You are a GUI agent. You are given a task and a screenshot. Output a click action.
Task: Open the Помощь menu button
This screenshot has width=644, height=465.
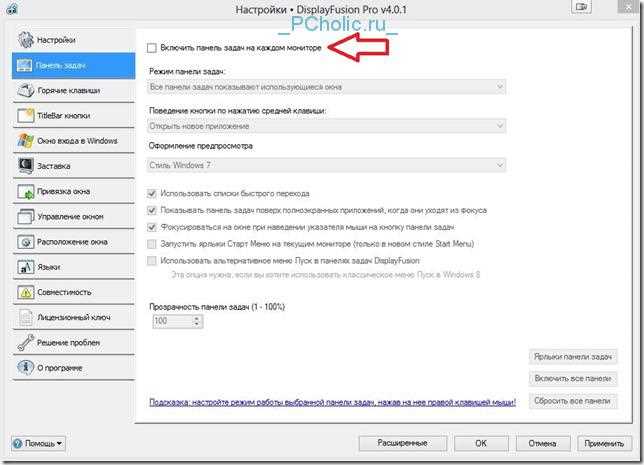coord(38,444)
